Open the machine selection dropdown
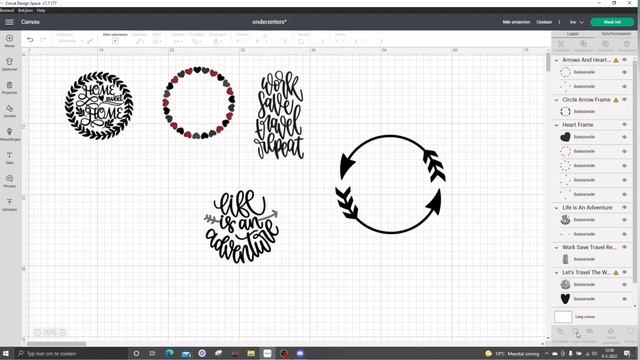Screen dimensions: 640x360 (x=577, y=22)
